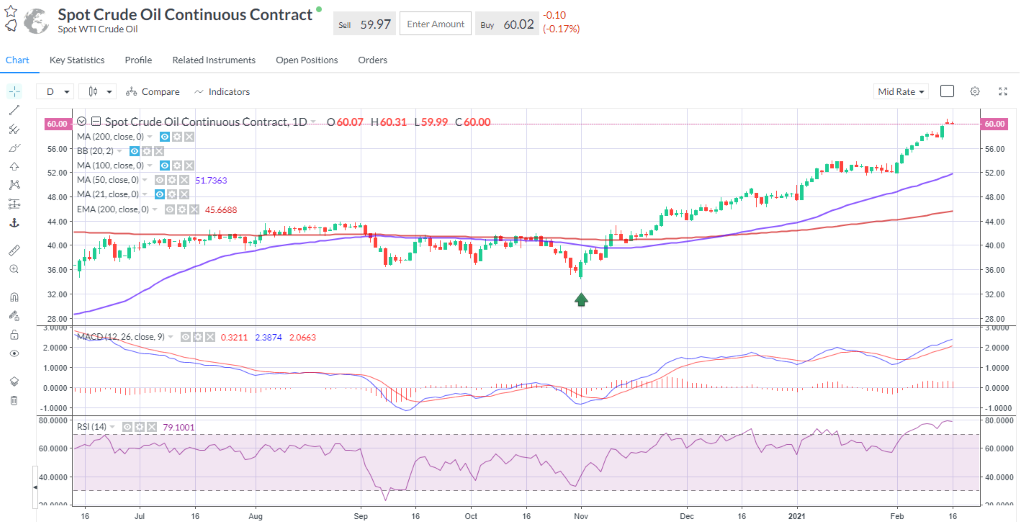Open the D timeframe interval dropdown

point(54,91)
